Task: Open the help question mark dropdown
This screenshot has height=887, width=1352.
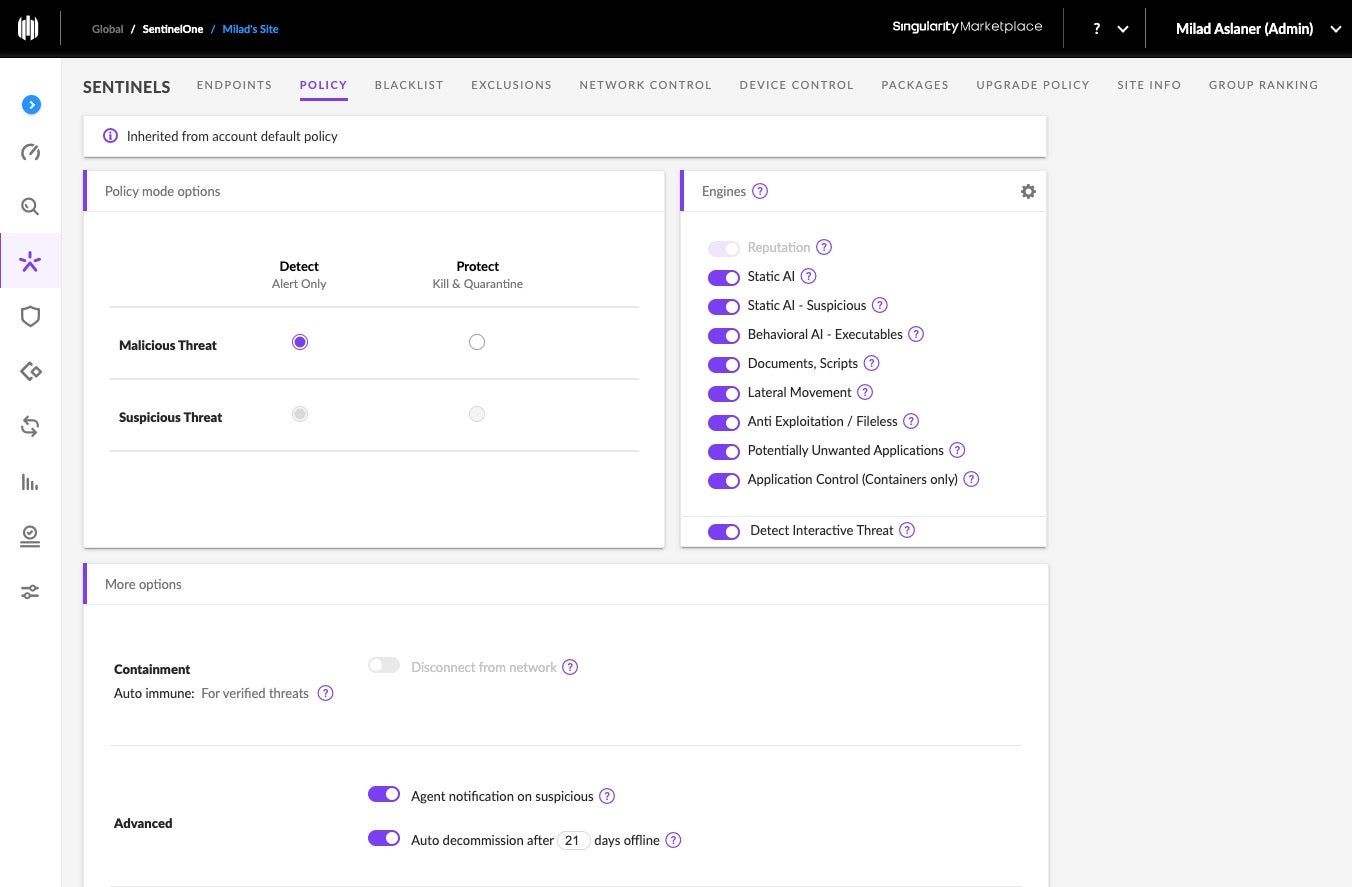Action: pyautogui.click(x=1109, y=29)
